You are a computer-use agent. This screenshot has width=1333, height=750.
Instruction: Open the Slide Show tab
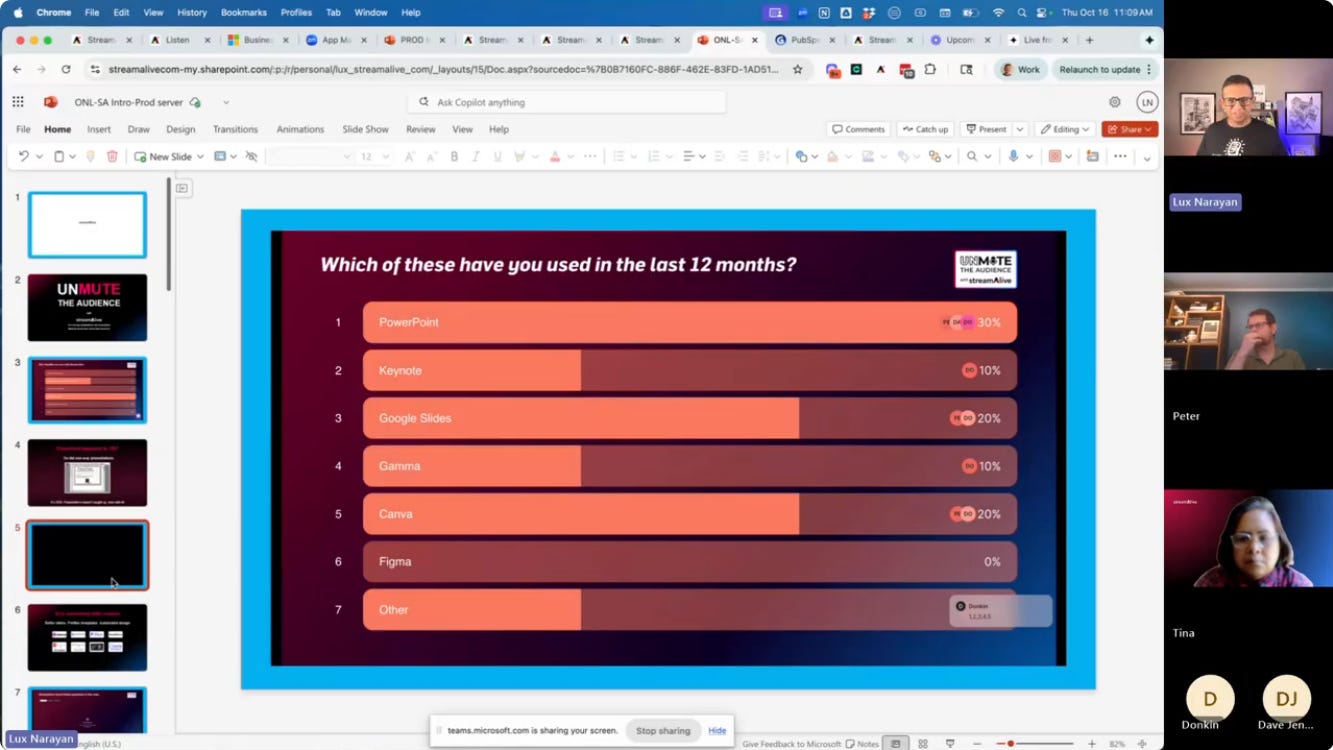point(365,129)
